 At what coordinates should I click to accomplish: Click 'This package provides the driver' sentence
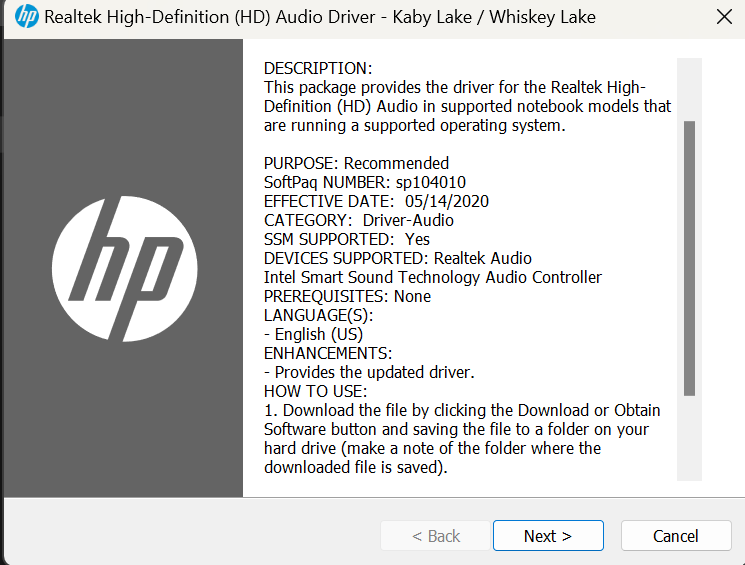pos(468,106)
